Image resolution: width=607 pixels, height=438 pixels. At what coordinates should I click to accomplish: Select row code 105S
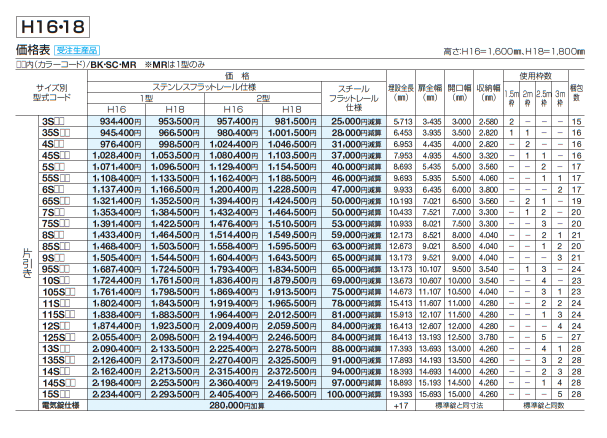58,292
